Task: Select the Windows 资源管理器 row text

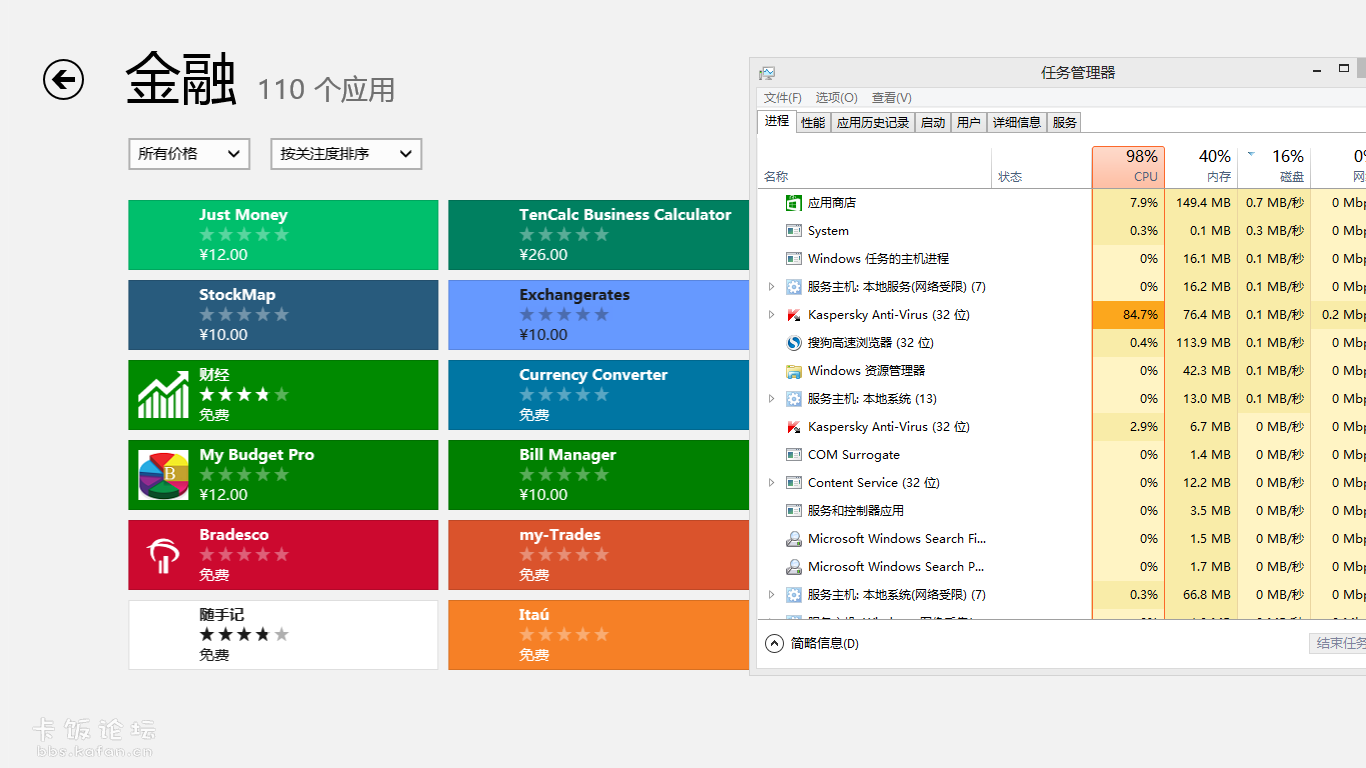Action: click(867, 370)
